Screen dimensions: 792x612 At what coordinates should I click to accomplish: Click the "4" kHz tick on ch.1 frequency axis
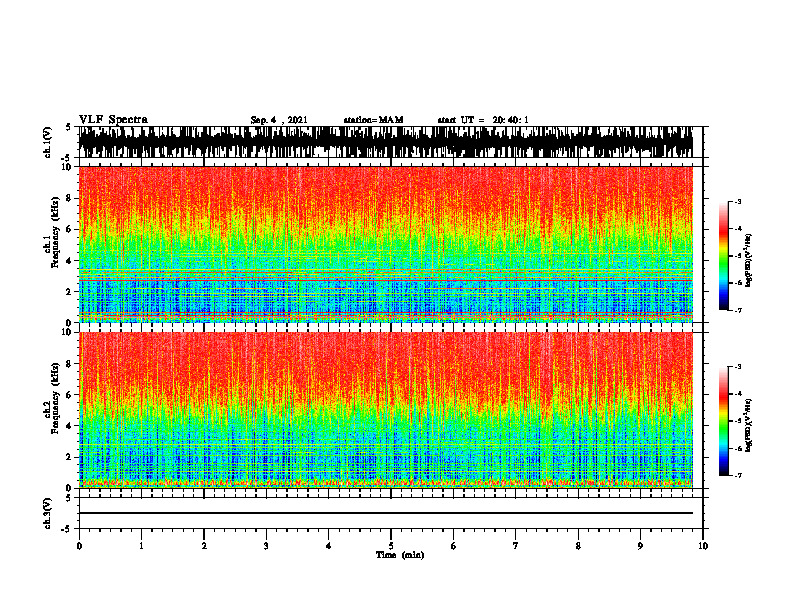(x=69, y=261)
